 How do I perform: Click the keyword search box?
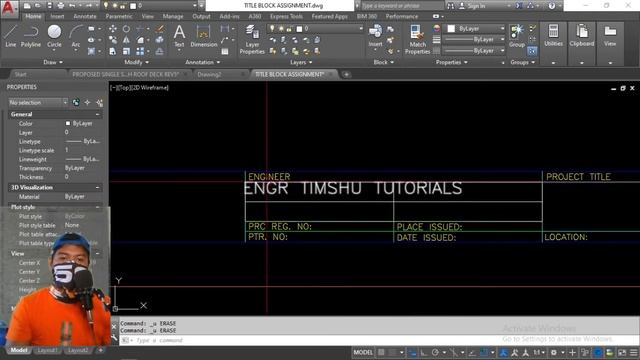coord(402,6)
